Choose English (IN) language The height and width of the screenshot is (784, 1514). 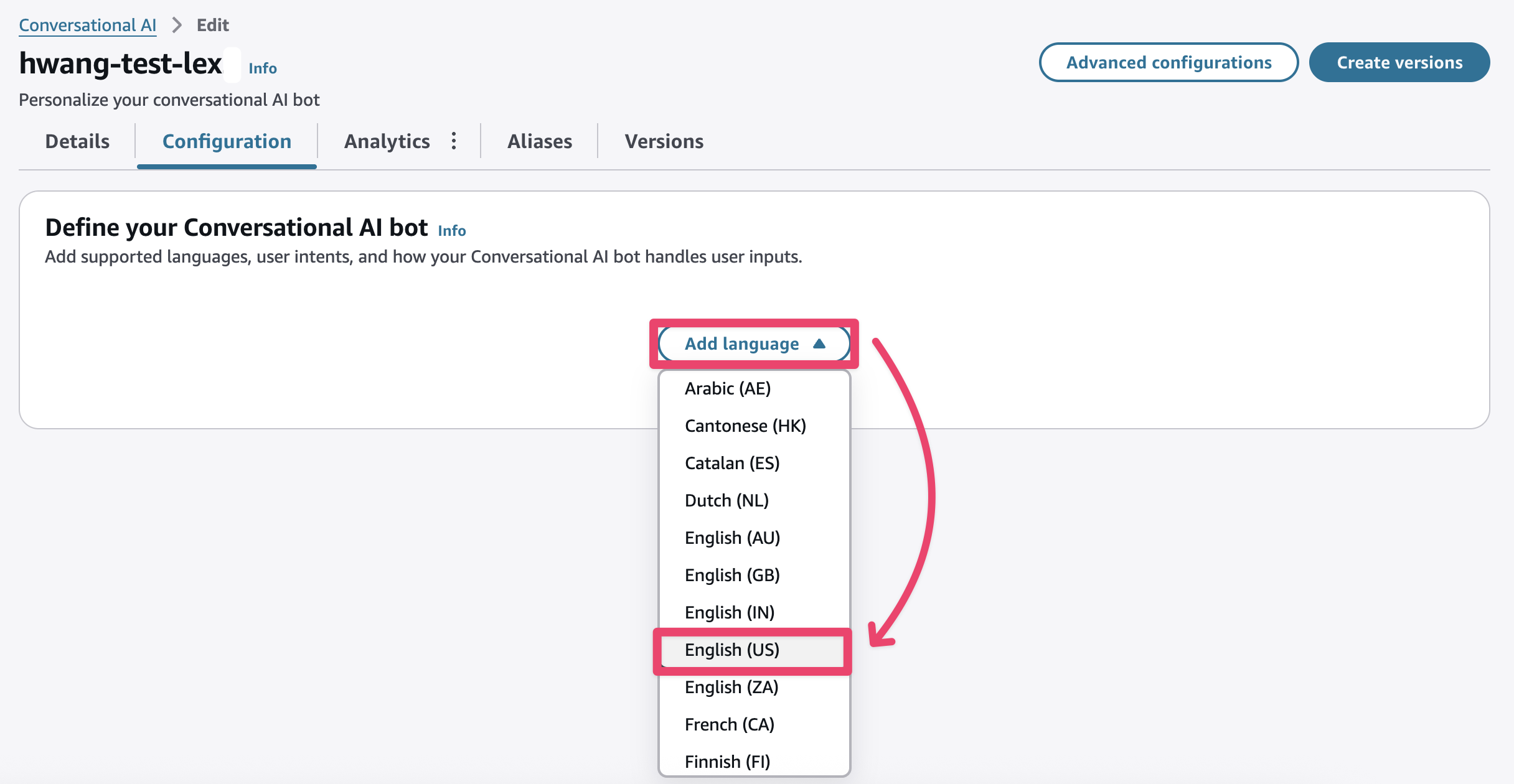coord(730,612)
